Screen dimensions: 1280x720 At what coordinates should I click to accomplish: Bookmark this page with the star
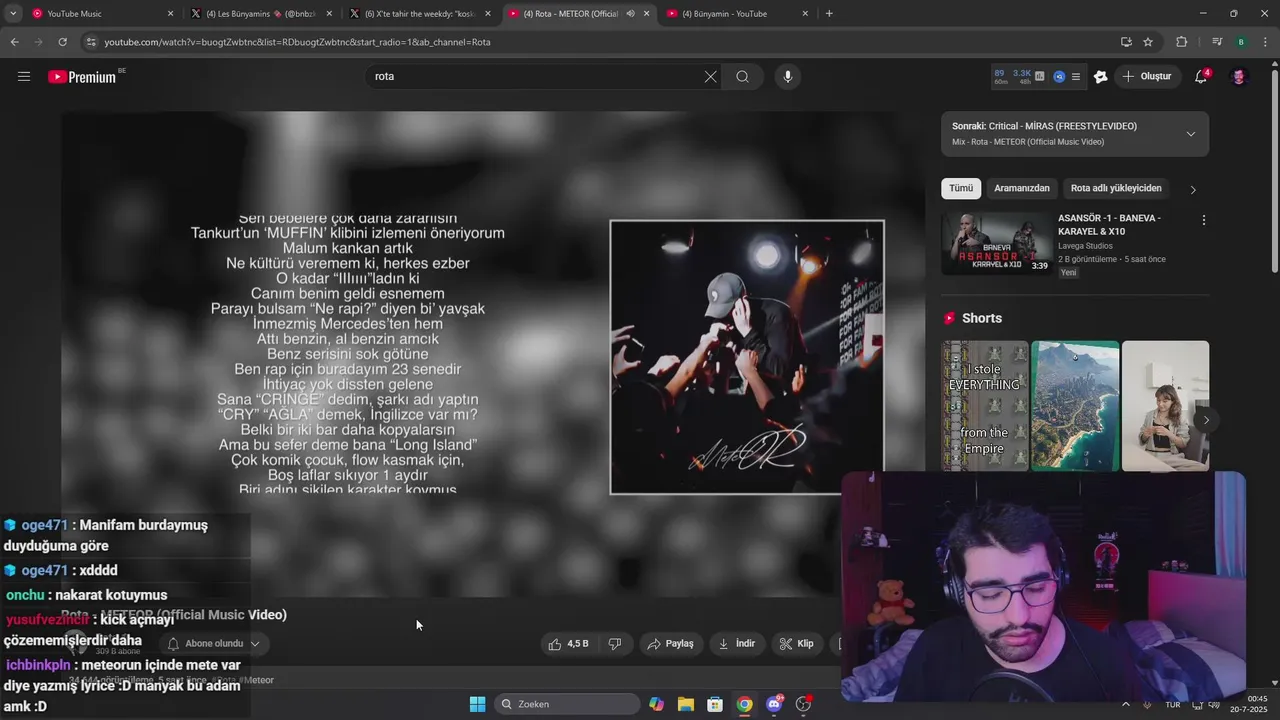pyautogui.click(x=1148, y=42)
